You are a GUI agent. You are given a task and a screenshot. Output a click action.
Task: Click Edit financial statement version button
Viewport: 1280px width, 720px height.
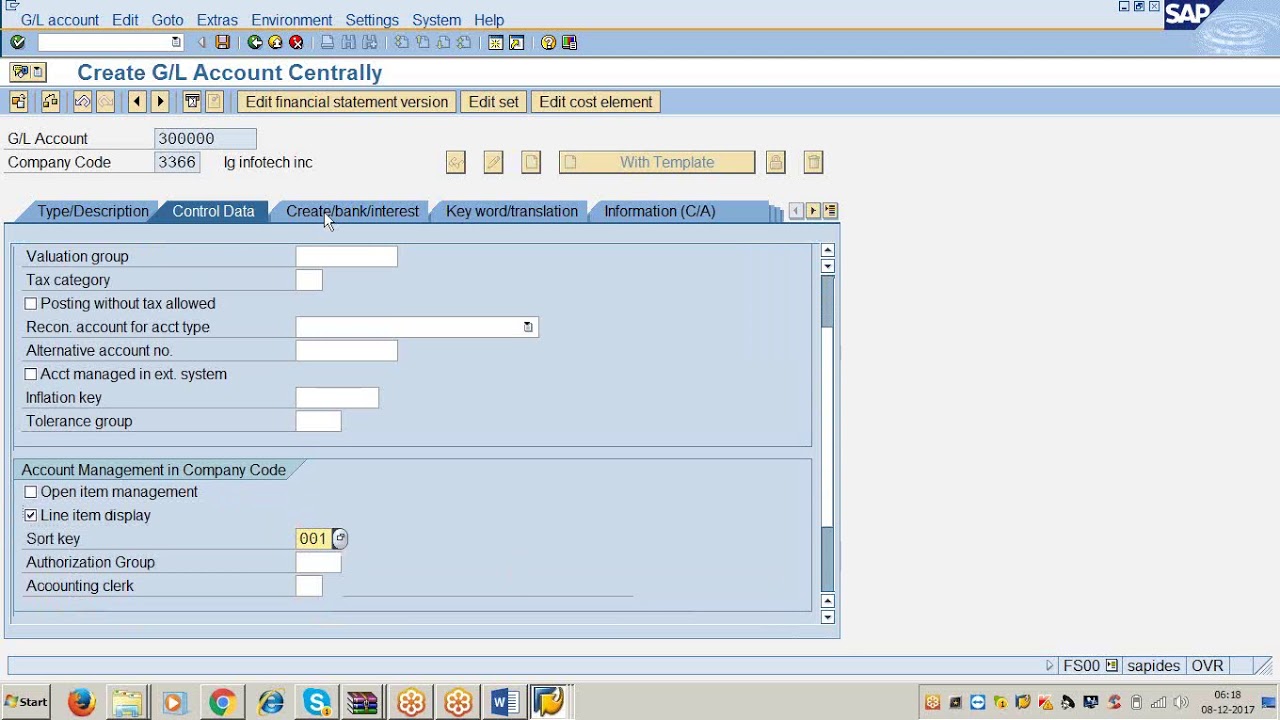point(347,101)
